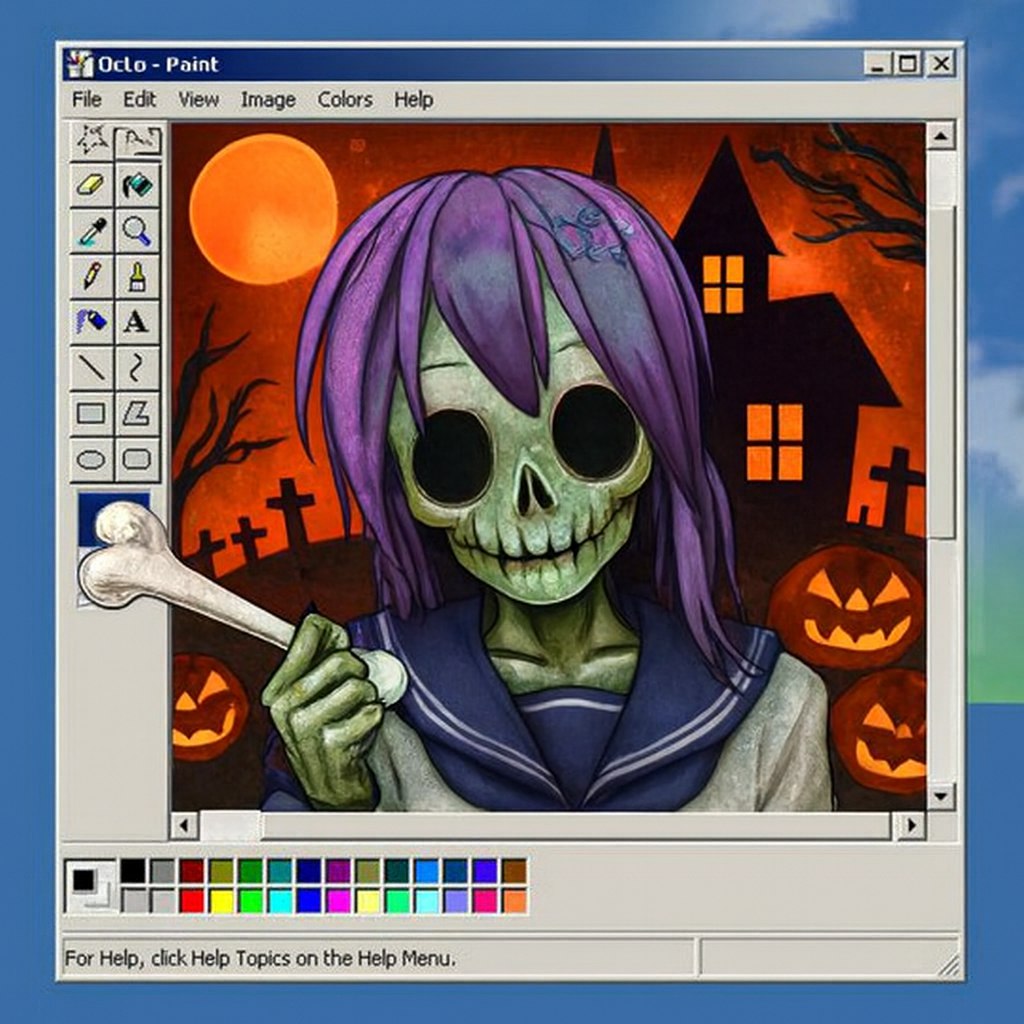Select the Eraser tool
This screenshot has height=1024, width=1024.
point(91,186)
